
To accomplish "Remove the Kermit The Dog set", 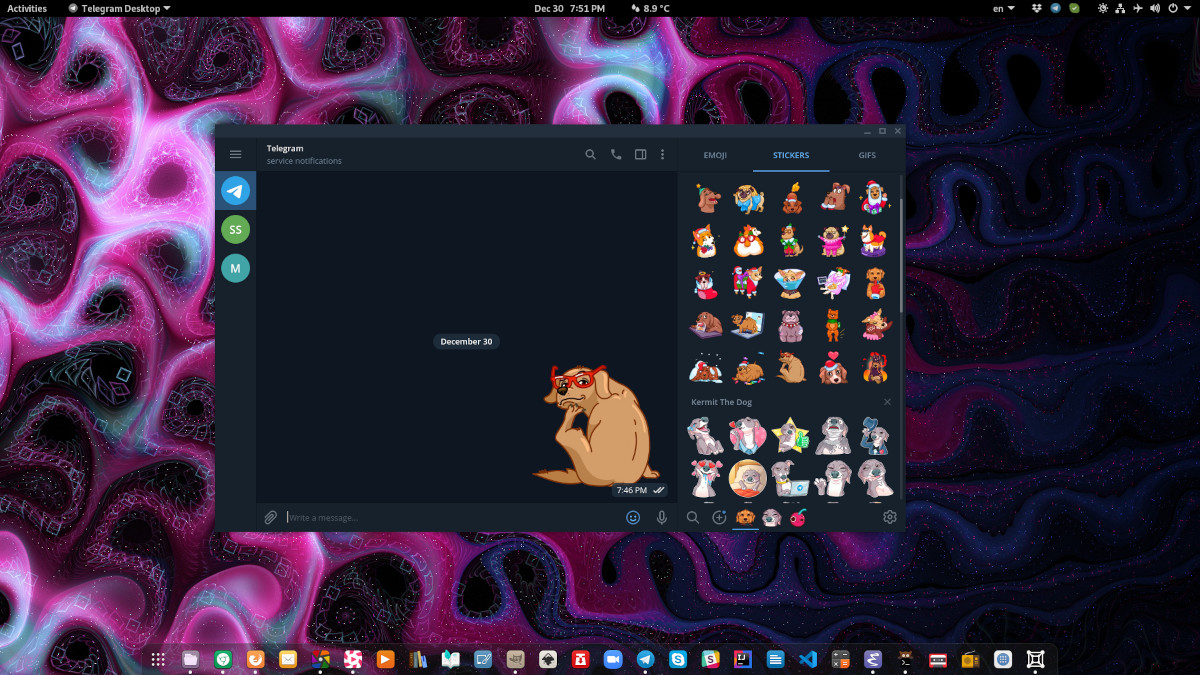I will [887, 402].
